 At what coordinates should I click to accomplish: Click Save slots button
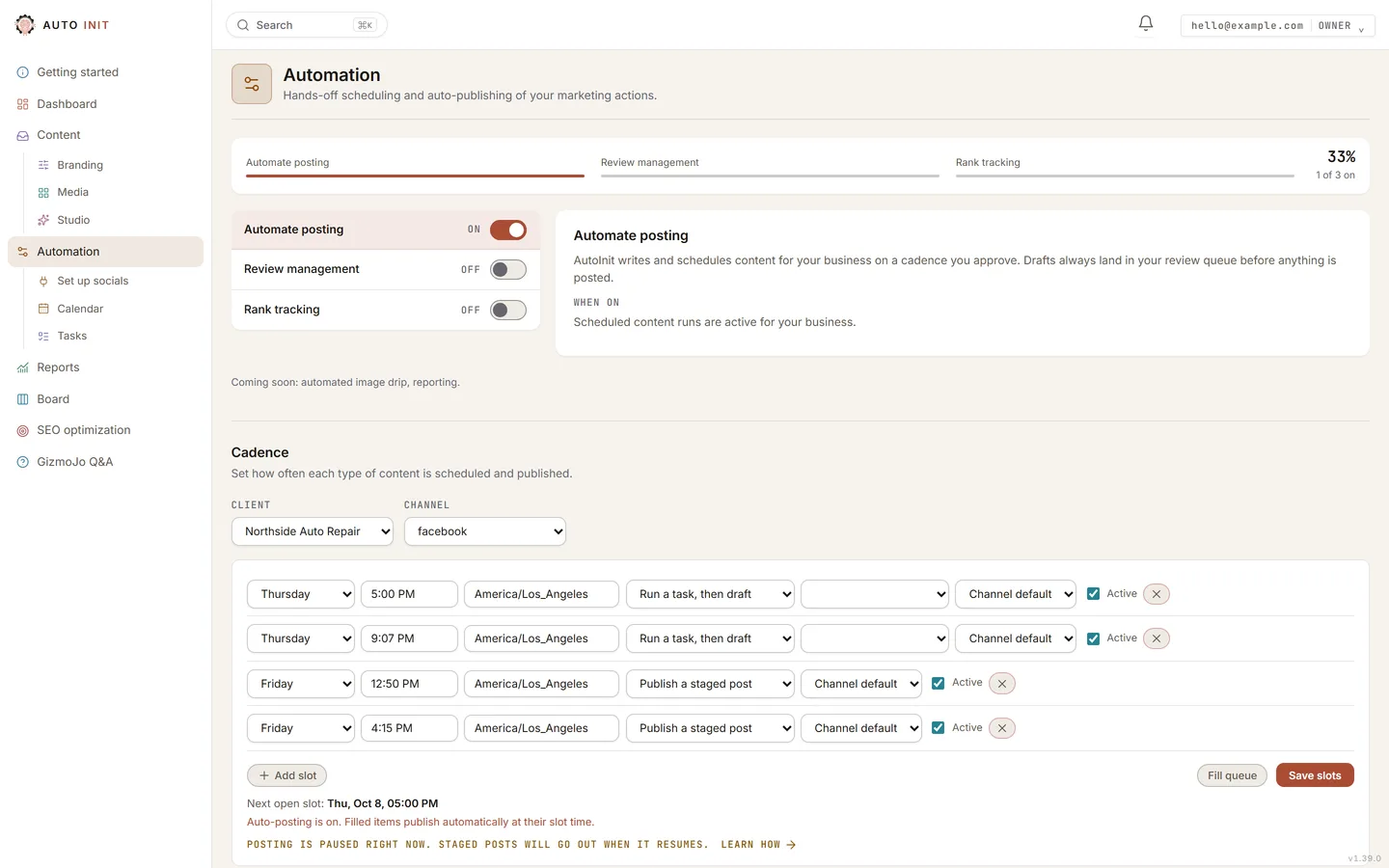pyautogui.click(x=1315, y=775)
